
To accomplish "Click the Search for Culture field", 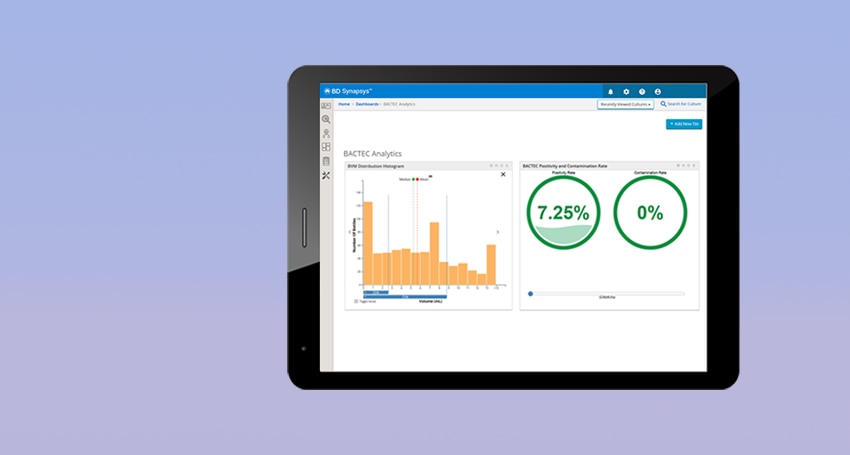I will [681, 104].
